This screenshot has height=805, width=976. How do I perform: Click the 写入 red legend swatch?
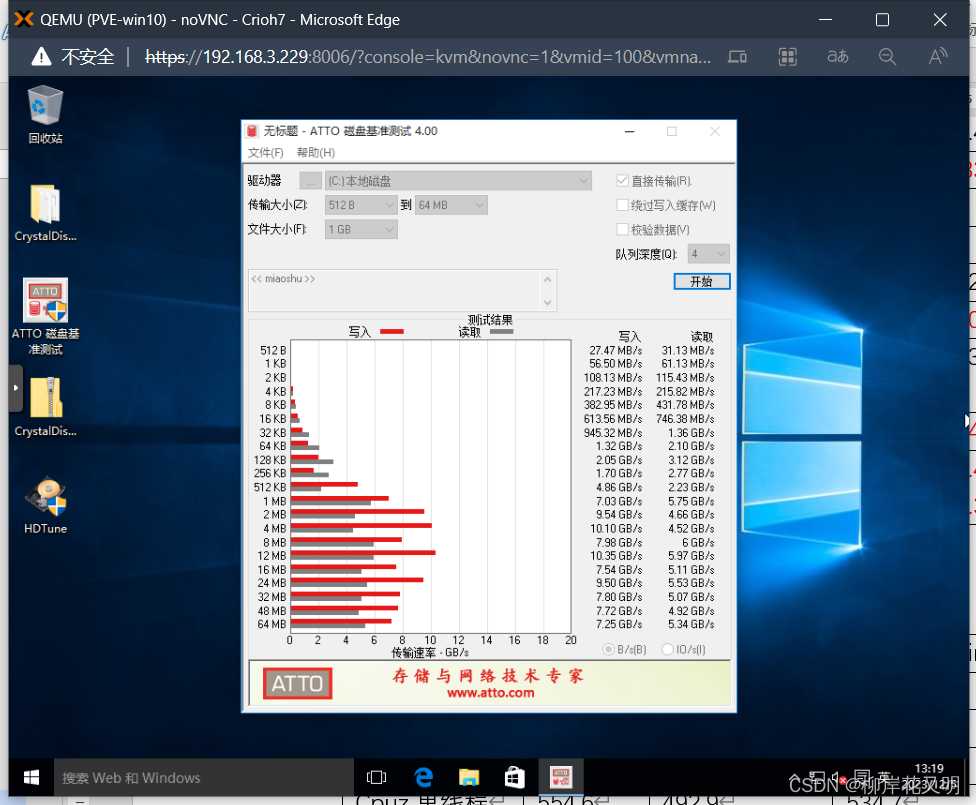[392, 331]
